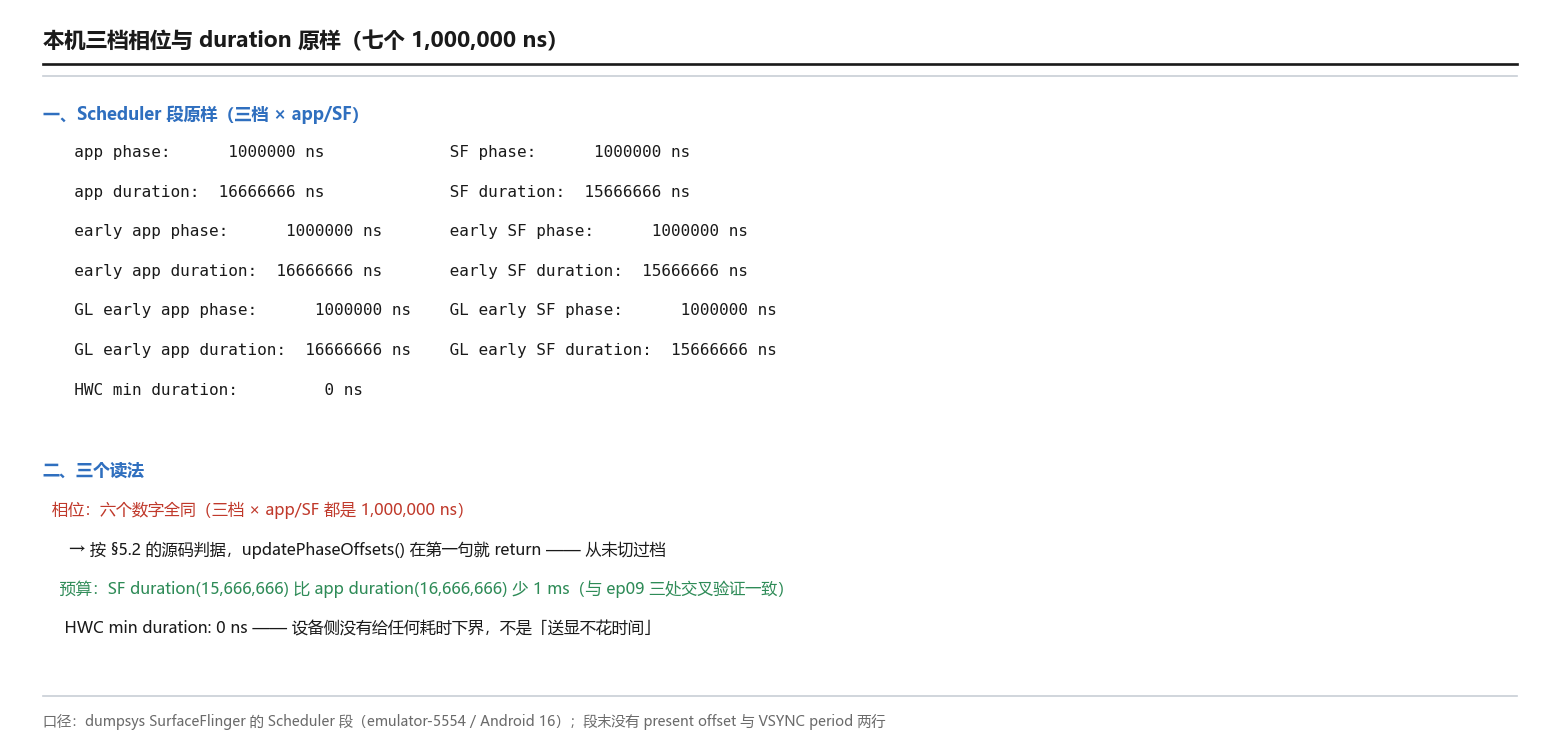Viewport: 1560px width, 753px height.
Task: Select "SF duration: 15666666 ns" line
Action: tap(570, 192)
